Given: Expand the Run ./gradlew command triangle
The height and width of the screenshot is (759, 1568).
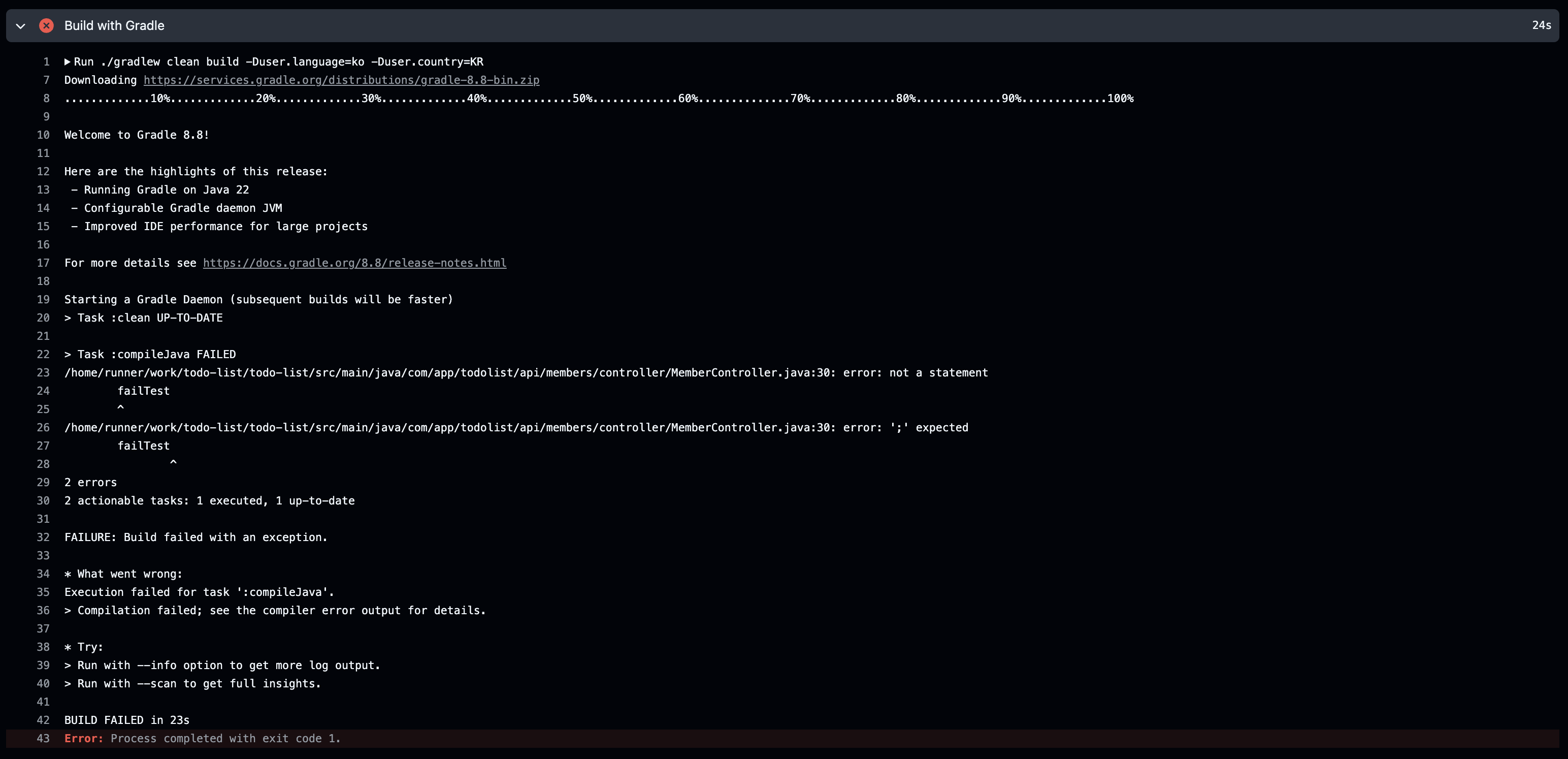Looking at the screenshot, I should [68, 61].
